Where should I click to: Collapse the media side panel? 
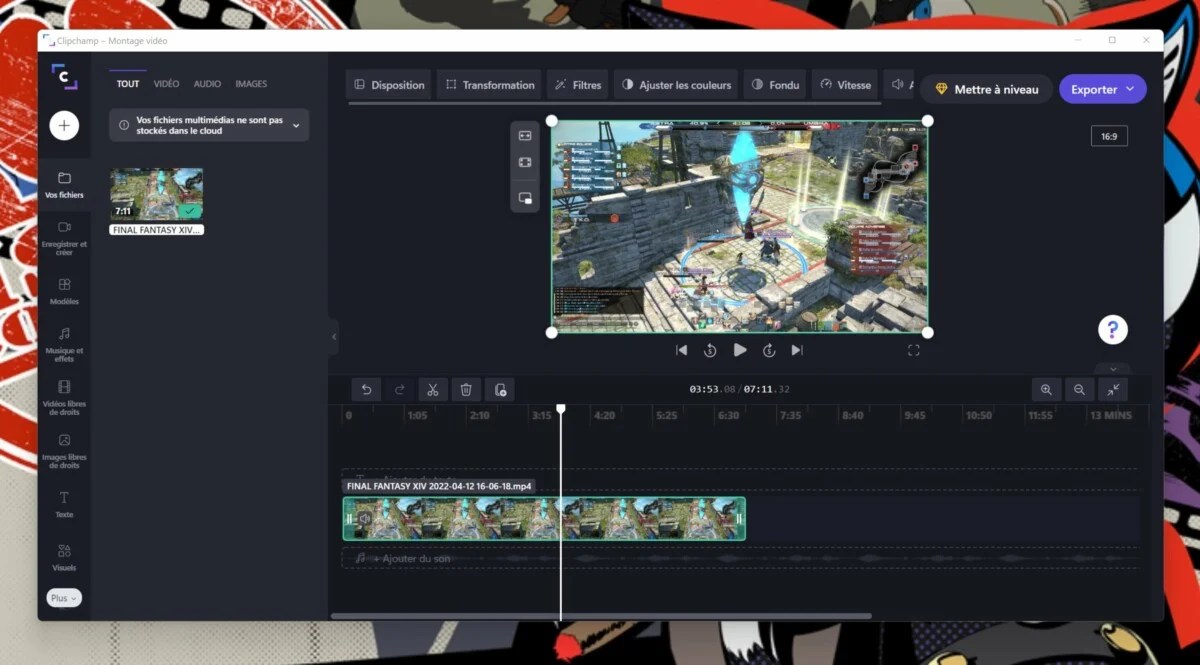coord(334,337)
